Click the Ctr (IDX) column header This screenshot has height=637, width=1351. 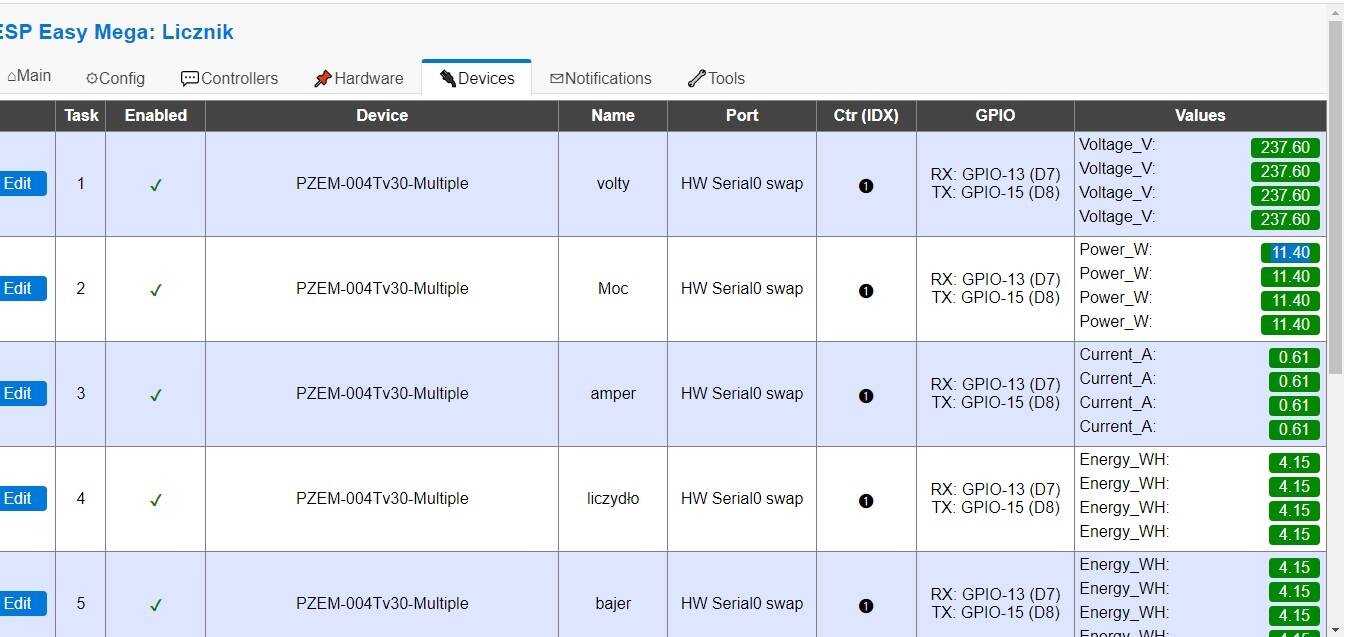(866, 116)
